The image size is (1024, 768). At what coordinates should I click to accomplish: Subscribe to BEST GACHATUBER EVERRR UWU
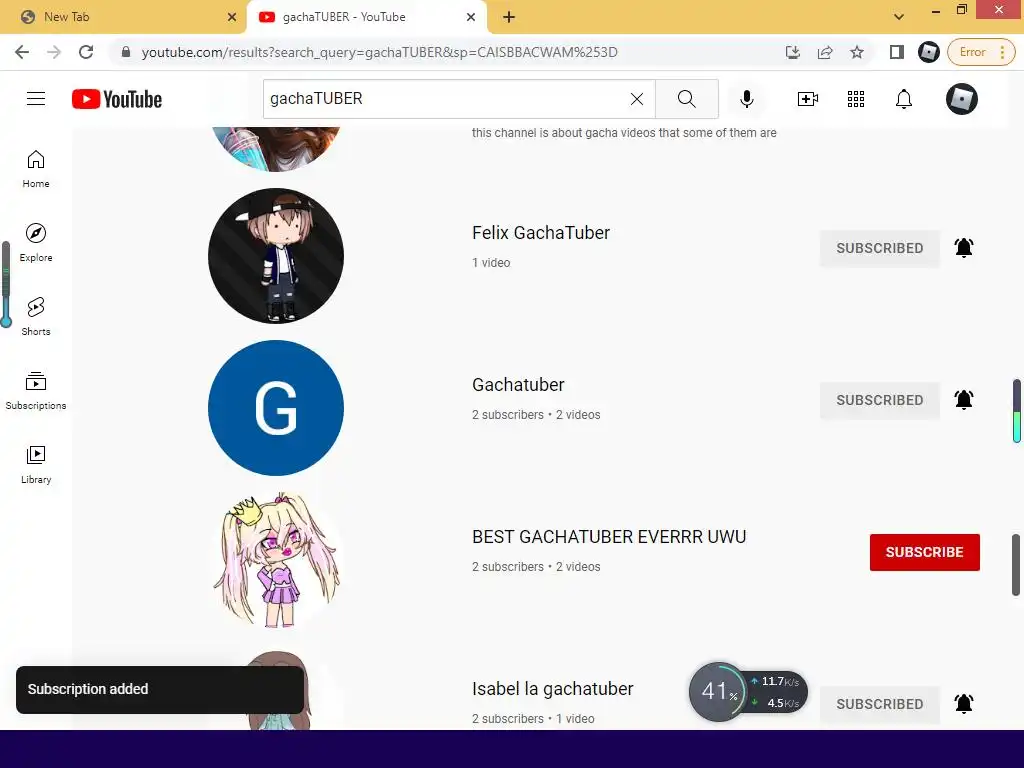coord(924,552)
